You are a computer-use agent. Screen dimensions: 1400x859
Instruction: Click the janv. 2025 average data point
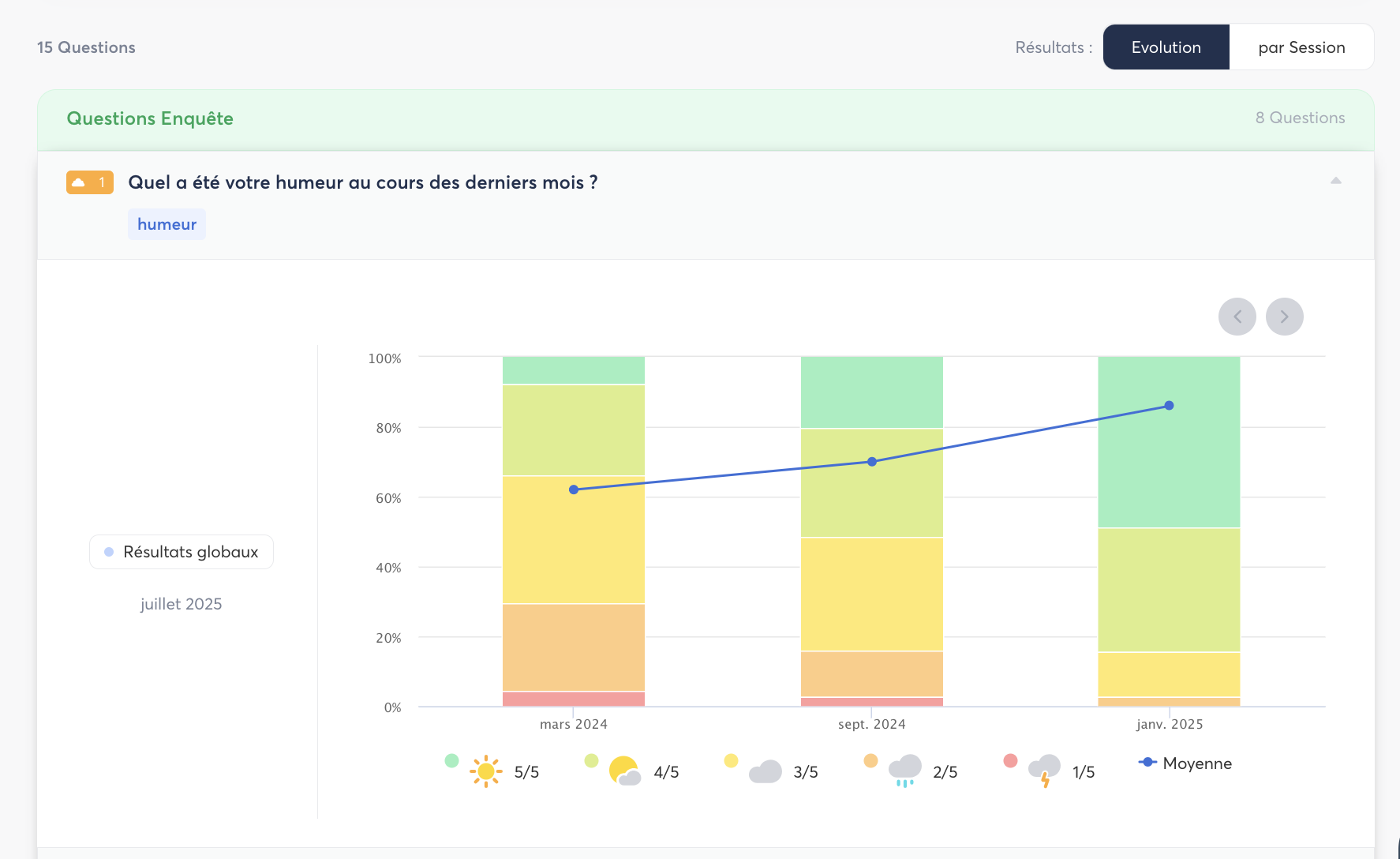pyautogui.click(x=1169, y=406)
